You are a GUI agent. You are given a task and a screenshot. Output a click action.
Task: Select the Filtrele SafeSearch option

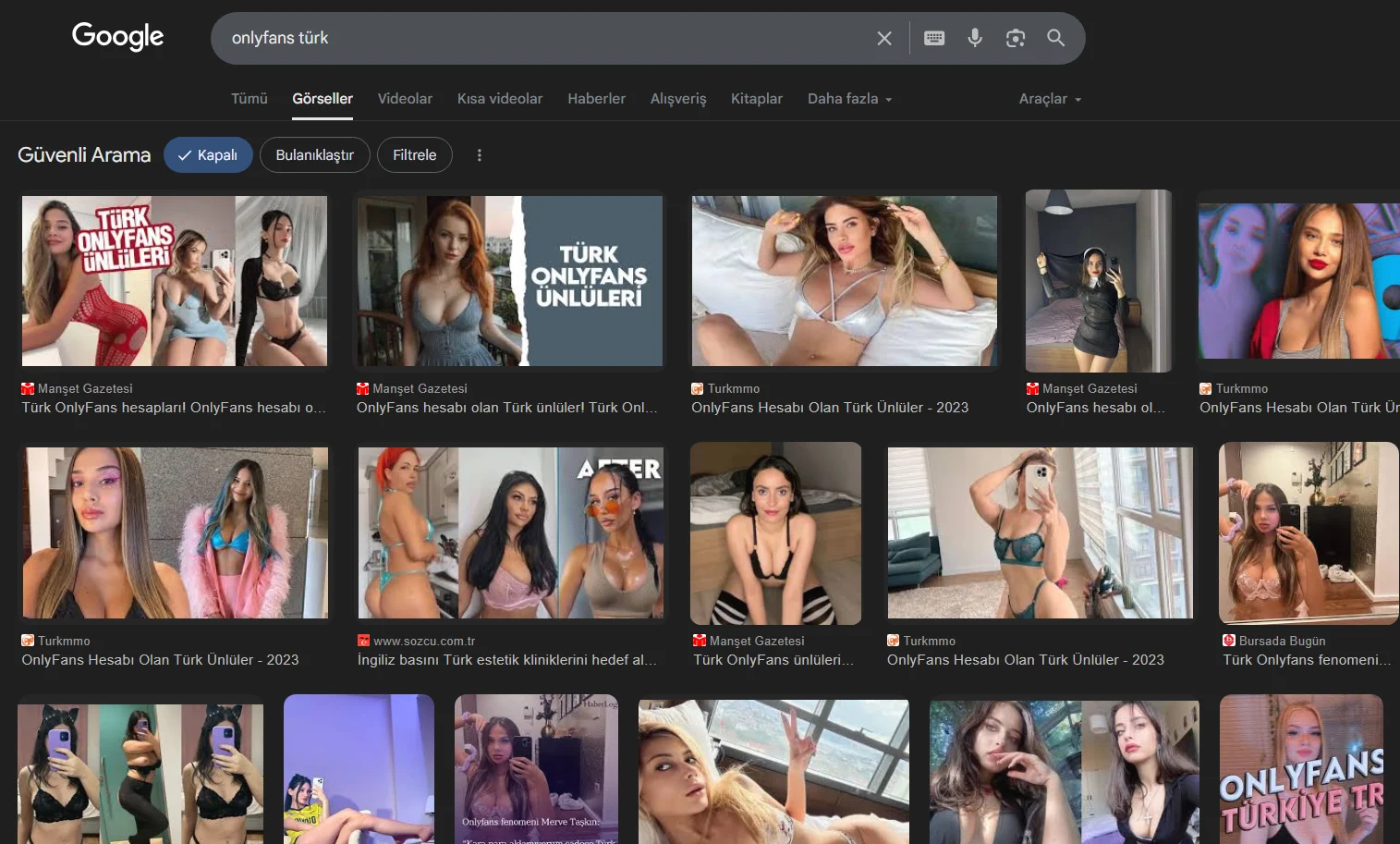[x=414, y=155]
